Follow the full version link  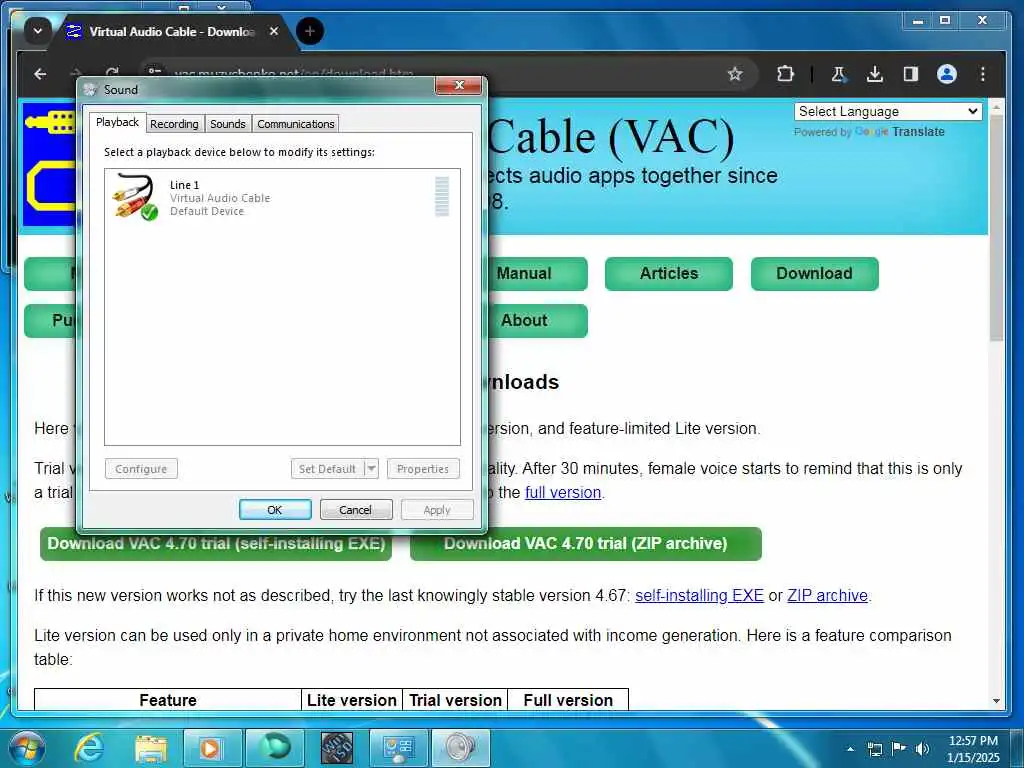(x=563, y=492)
